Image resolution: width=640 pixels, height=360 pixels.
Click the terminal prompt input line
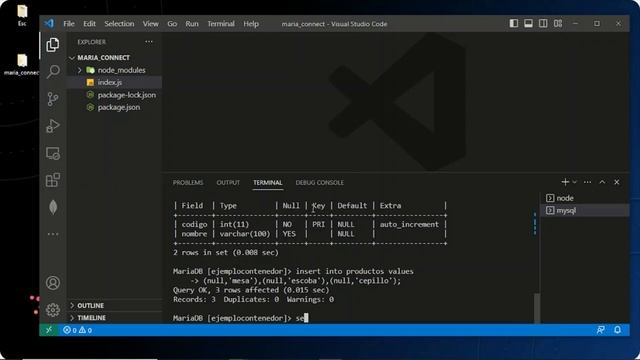[241, 318]
